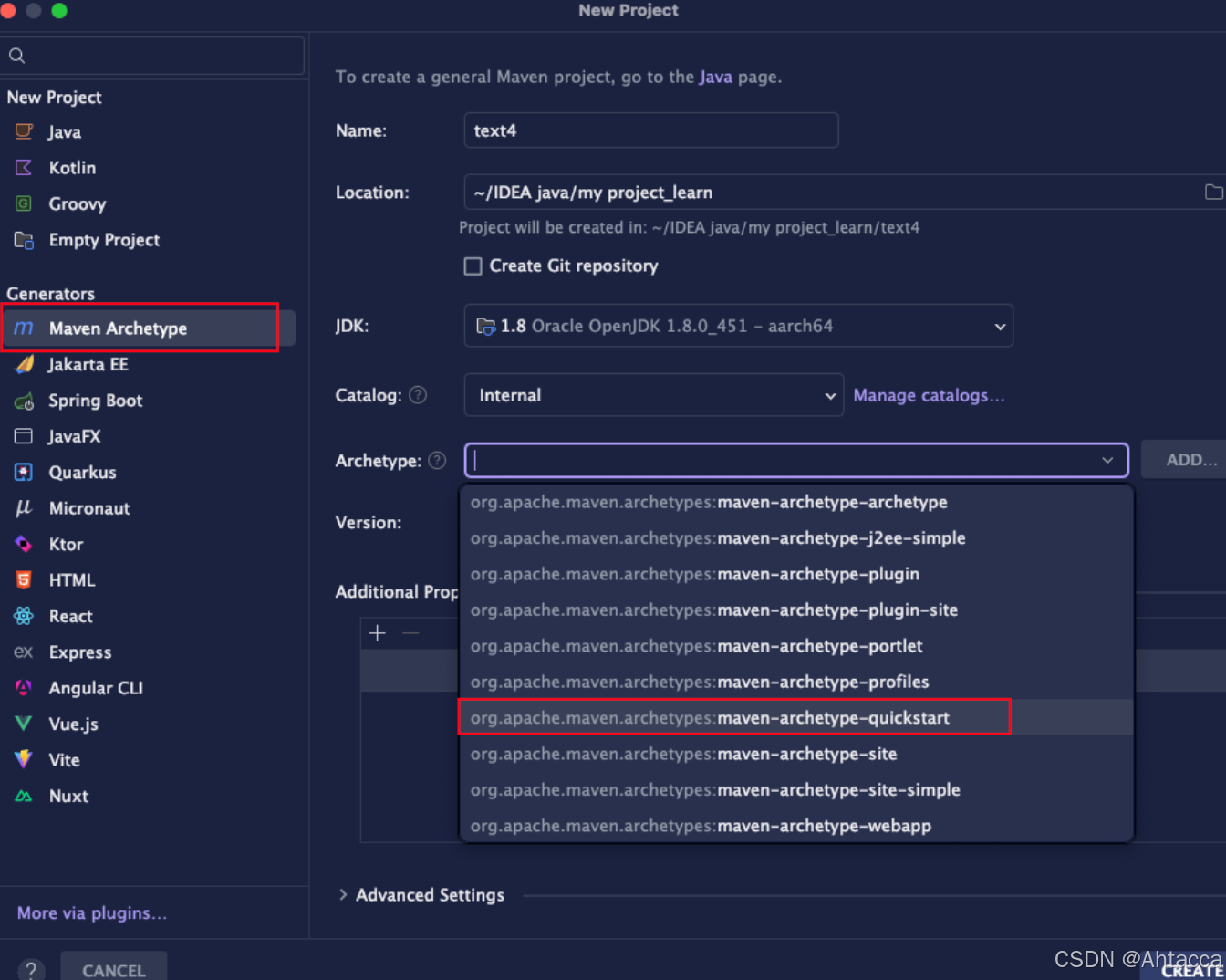Click the Nuxt icon
The height and width of the screenshot is (980, 1226).
24,796
